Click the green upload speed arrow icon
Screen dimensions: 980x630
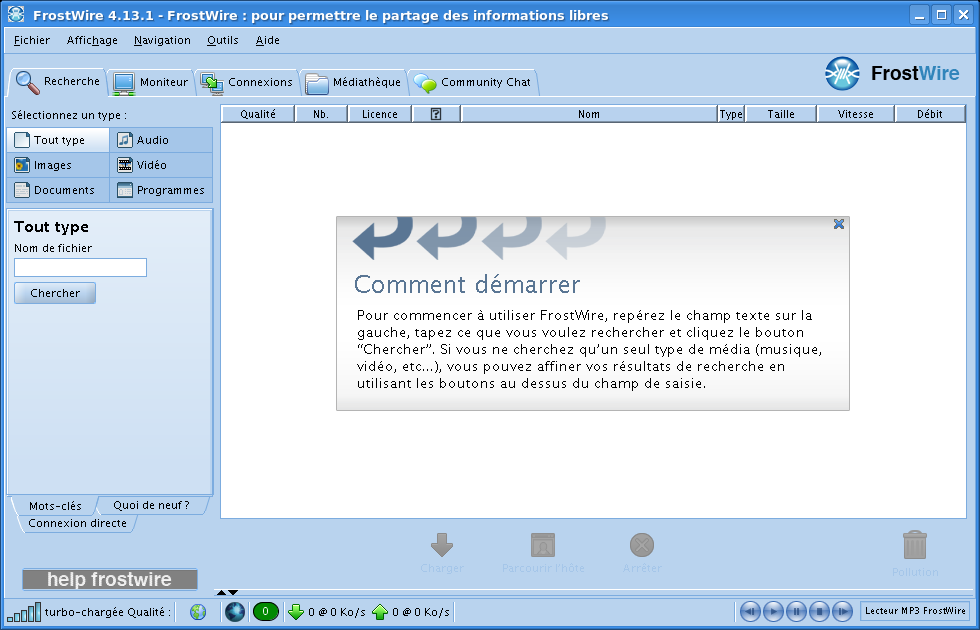(380, 612)
